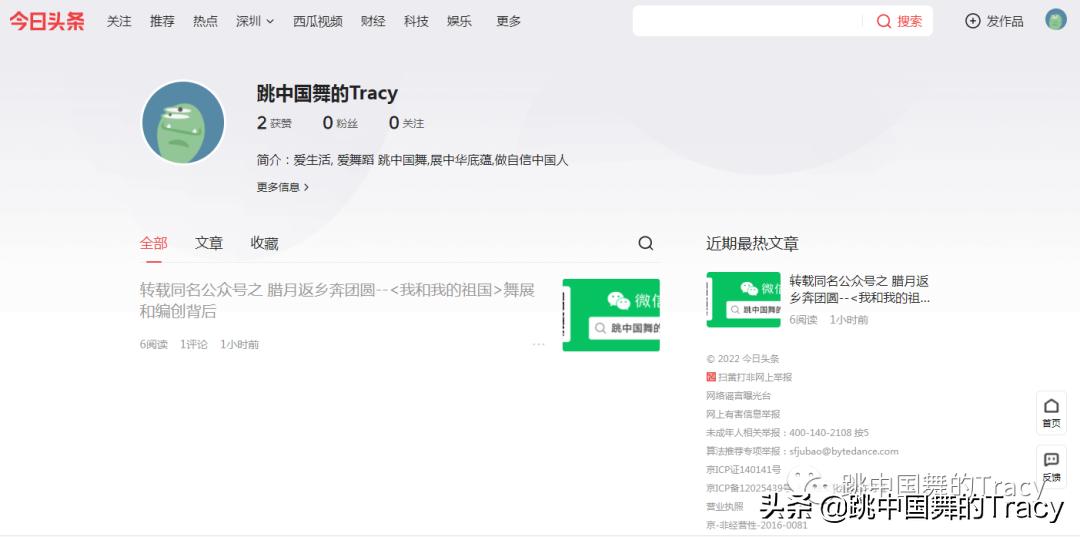Open the 科技 navigation item
Screen dimensions: 1080x537
416,21
